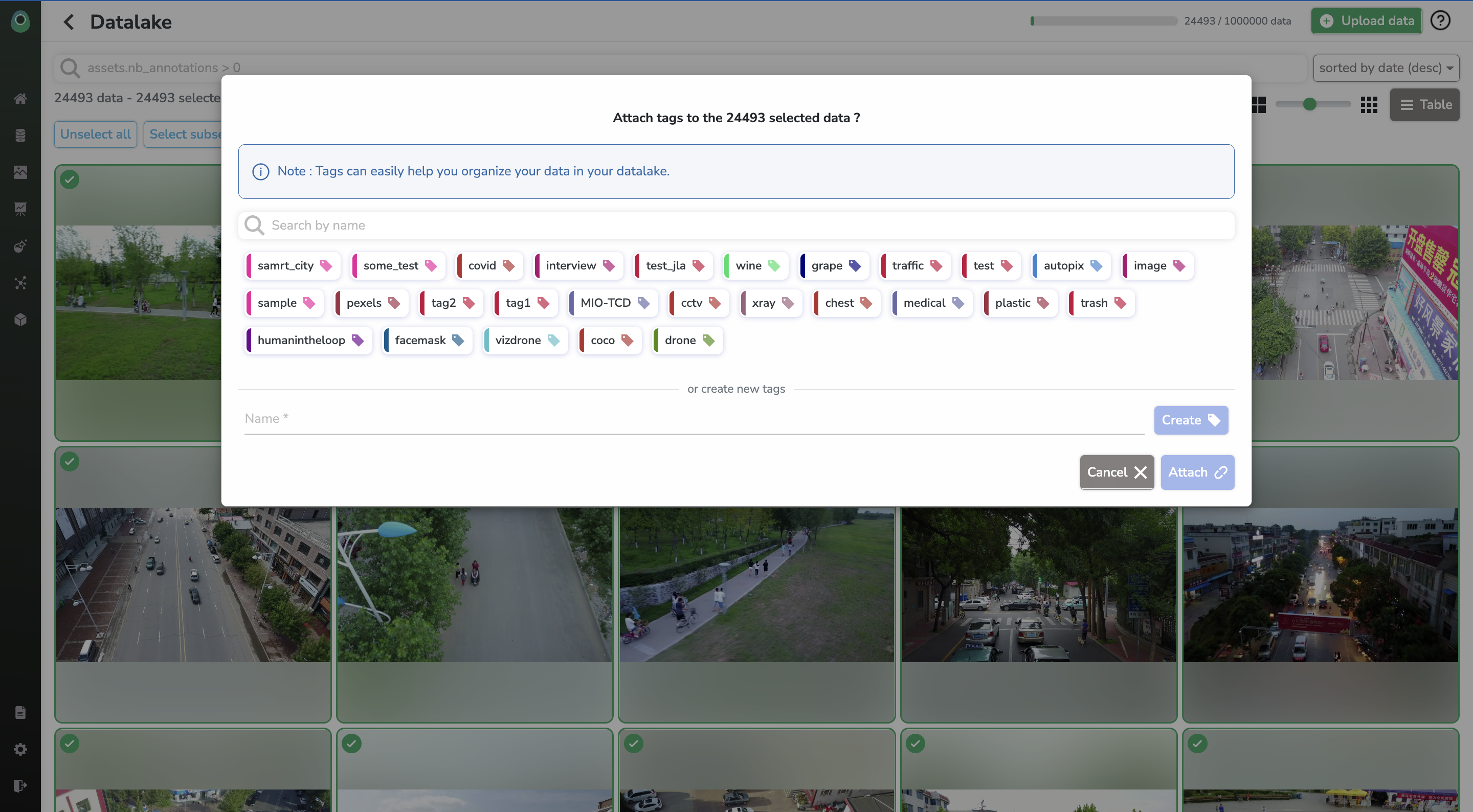This screenshot has height=812, width=1473.
Task: Uncheck the first selected image checkmark
Action: (x=70, y=179)
